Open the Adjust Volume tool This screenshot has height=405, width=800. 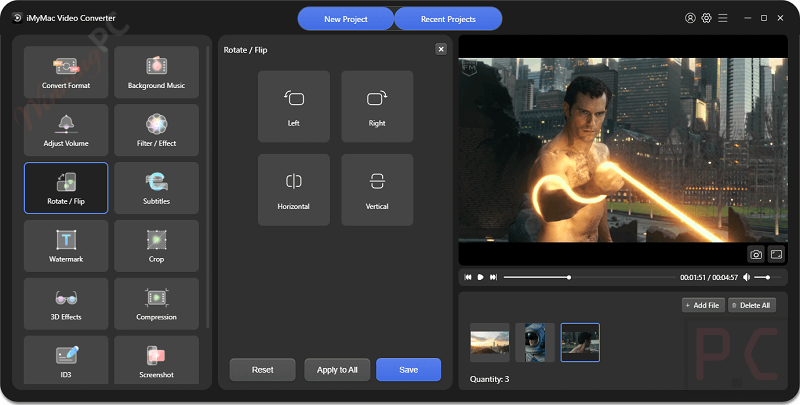[x=66, y=130]
